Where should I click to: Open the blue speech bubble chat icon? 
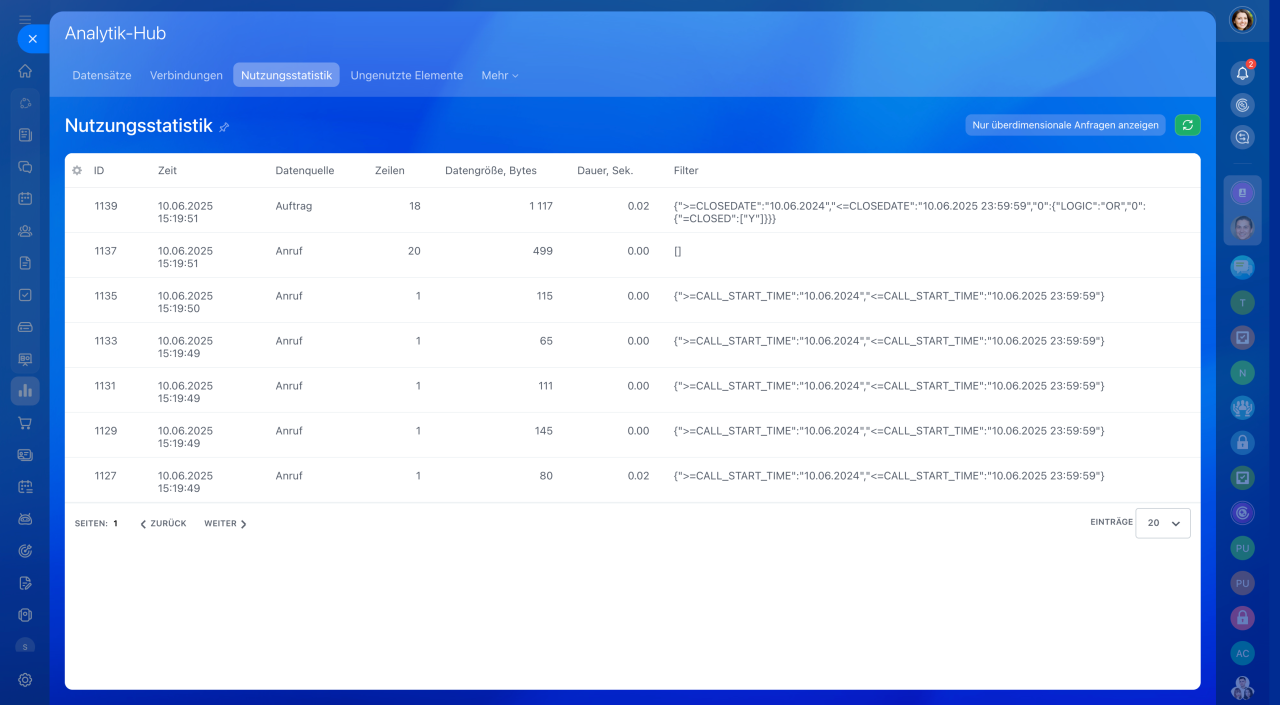tap(1242, 267)
